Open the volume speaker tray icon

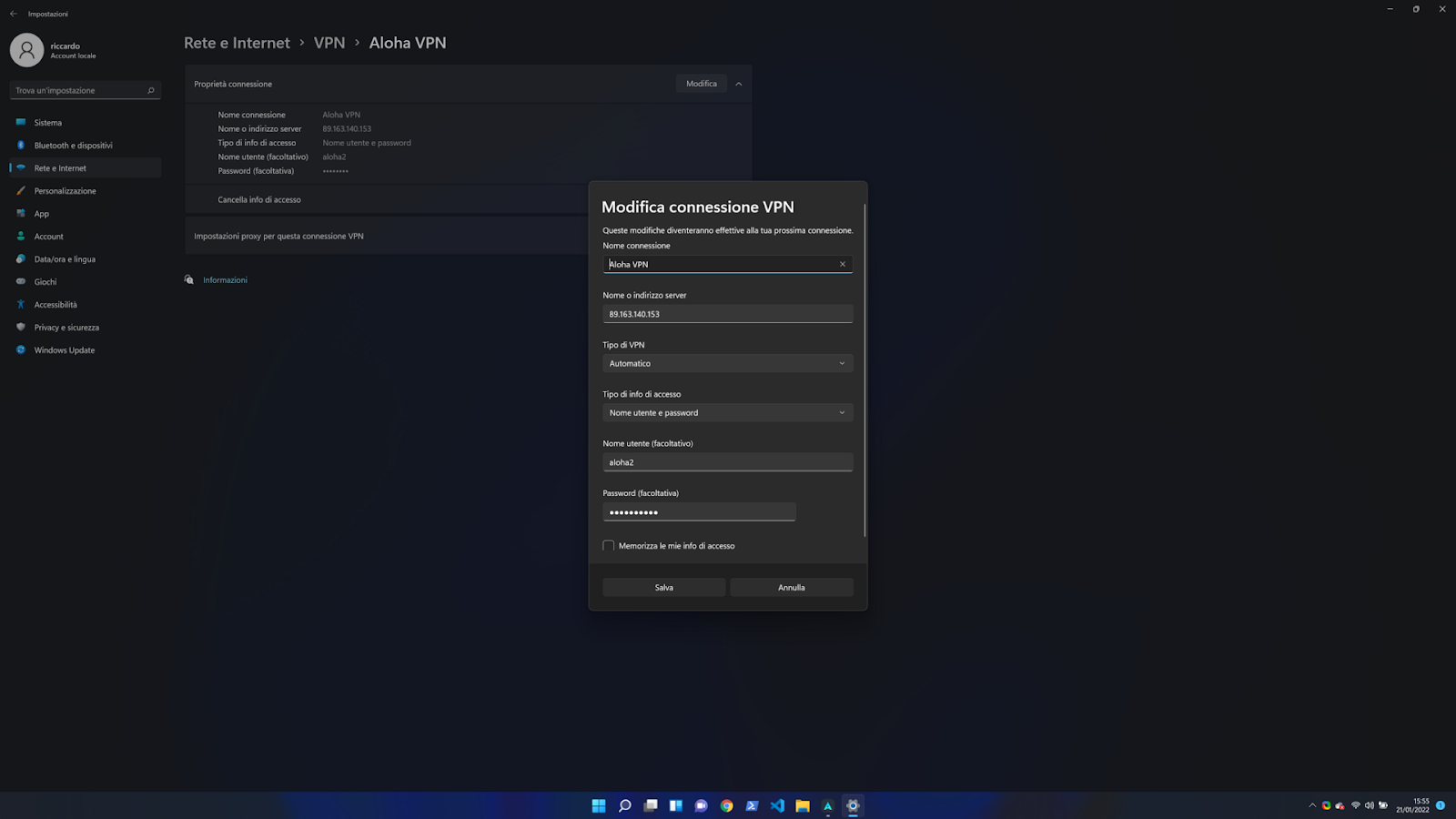click(x=1370, y=805)
